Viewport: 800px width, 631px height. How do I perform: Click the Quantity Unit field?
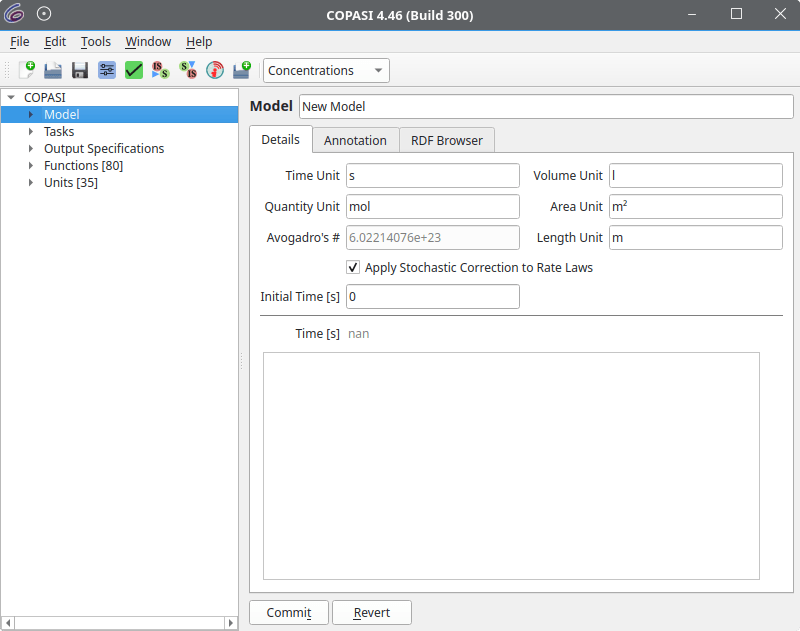point(433,207)
